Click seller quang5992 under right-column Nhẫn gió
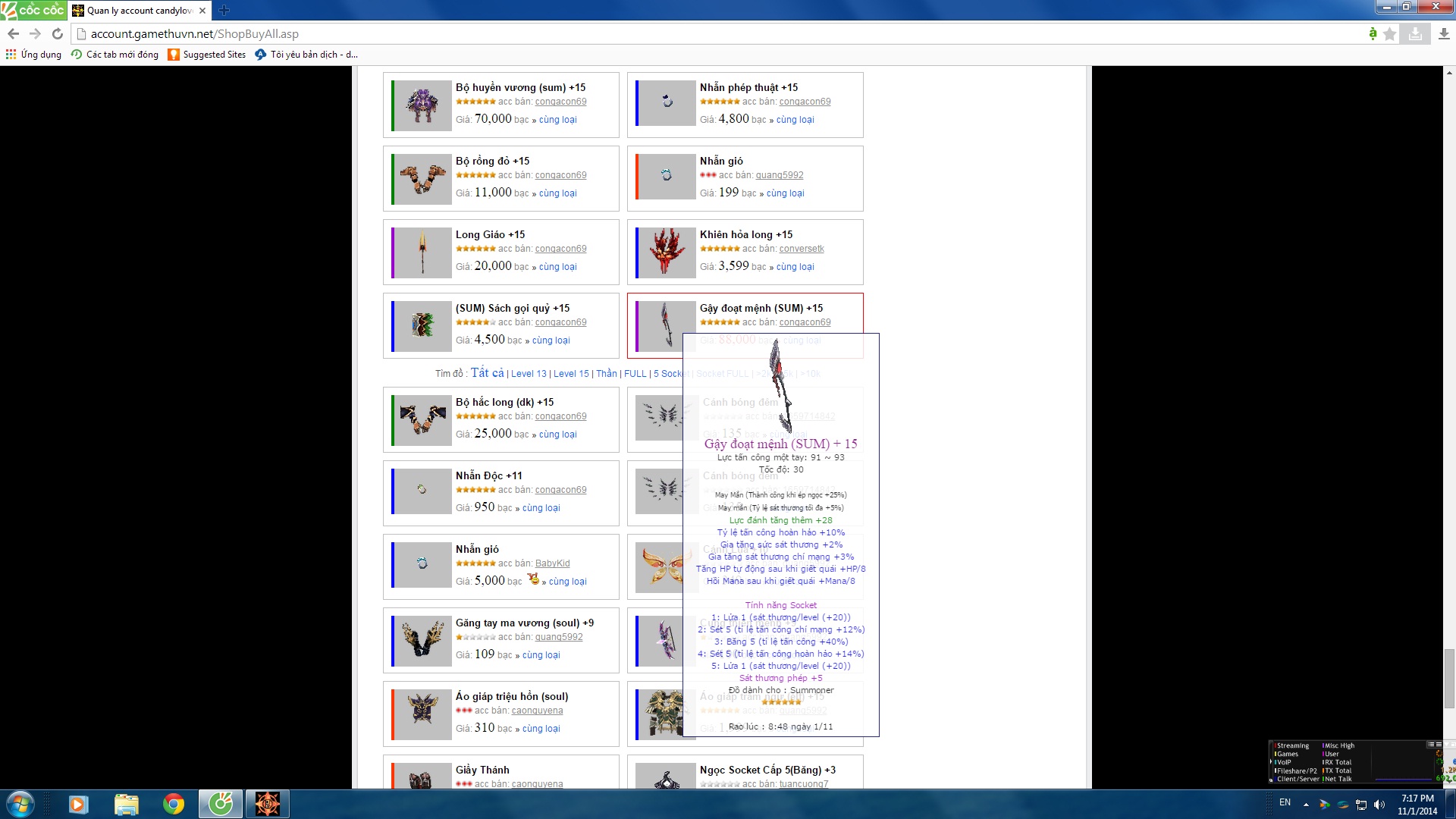The width and height of the screenshot is (1456, 819). (780, 175)
